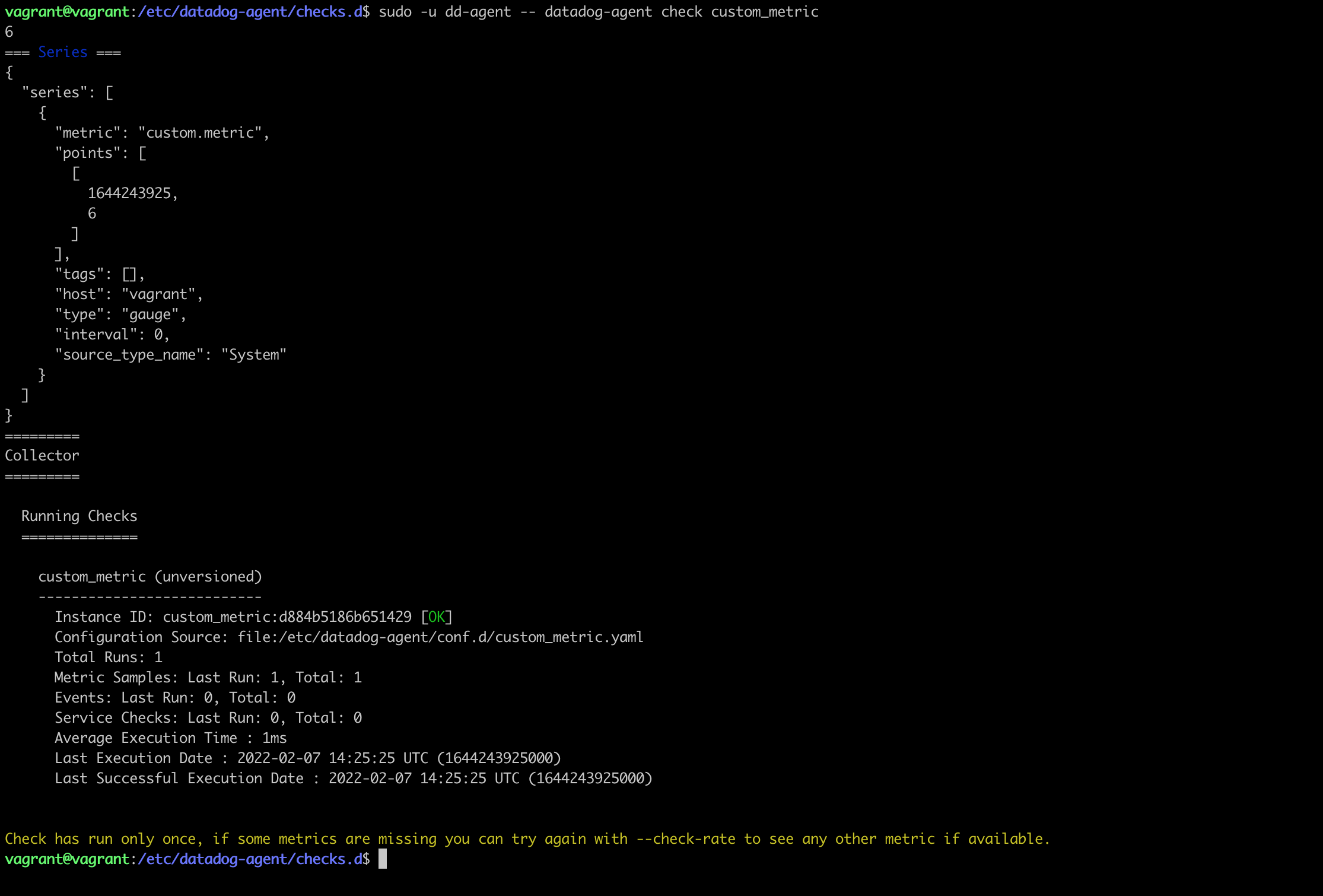Click the yellow check-rate warning message
The height and width of the screenshot is (896, 1323).
pyautogui.click(x=527, y=839)
